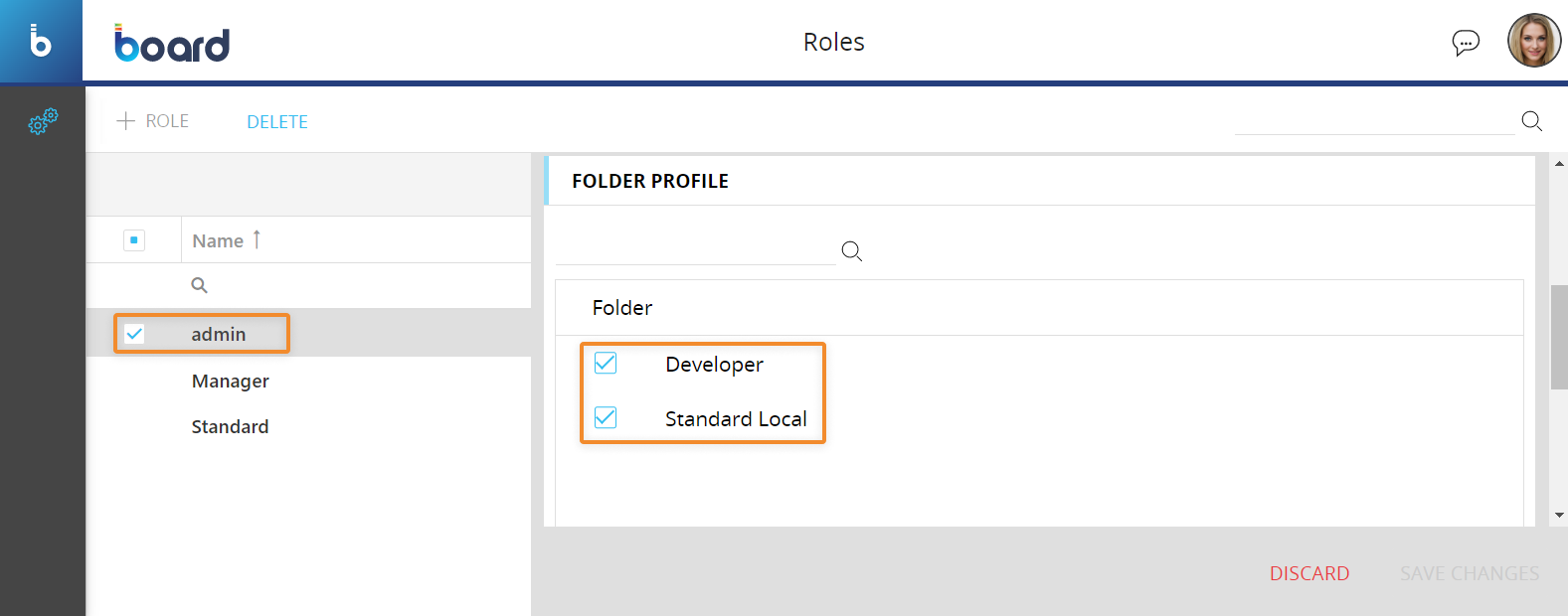The height and width of the screenshot is (616, 1568).
Task: Click the plus ROLE button
Action: click(153, 121)
